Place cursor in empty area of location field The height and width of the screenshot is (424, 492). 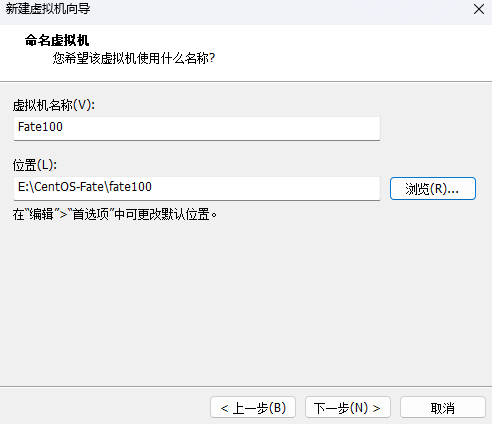point(267,188)
